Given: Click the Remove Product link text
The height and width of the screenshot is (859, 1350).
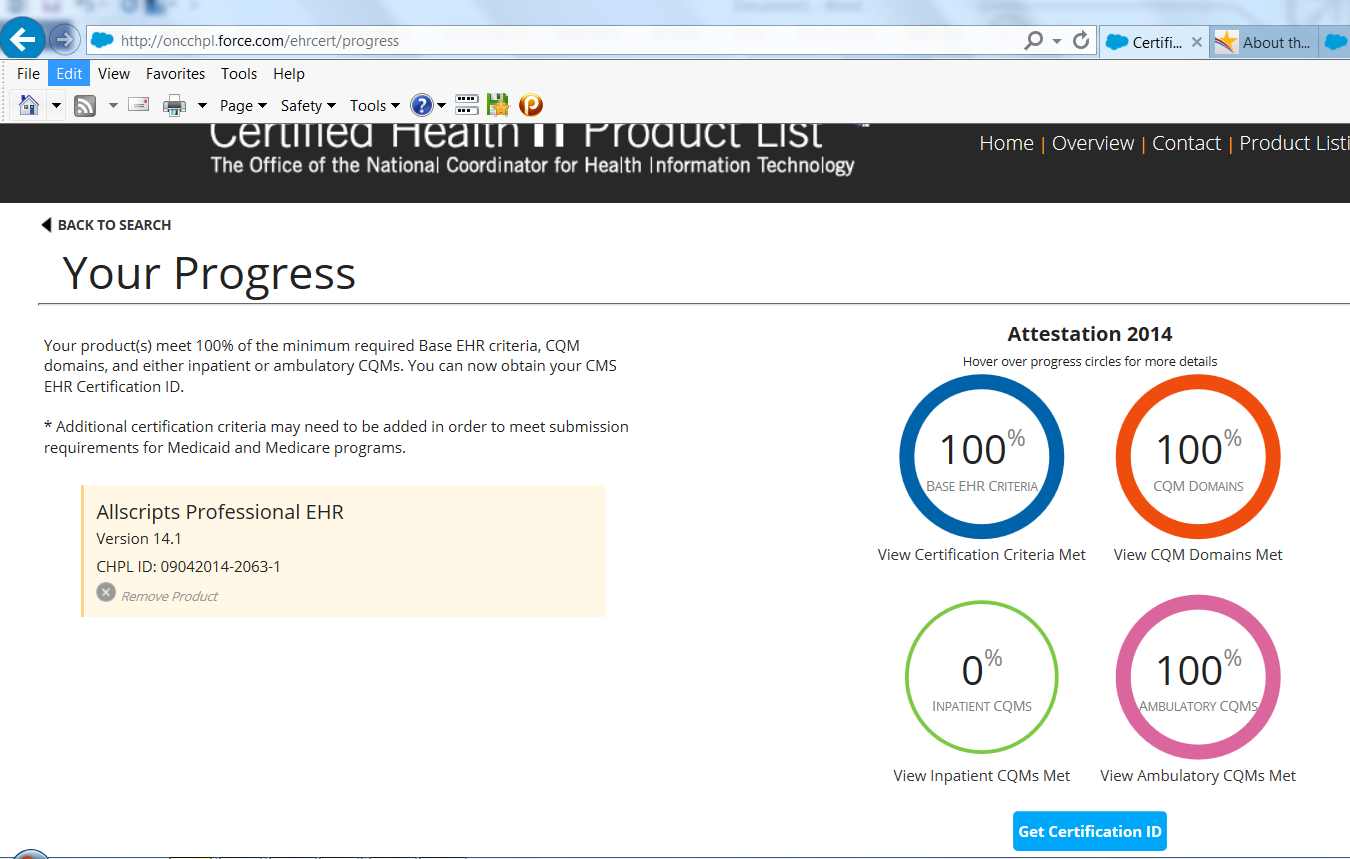Looking at the screenshot, I should [x=169, y=596].
